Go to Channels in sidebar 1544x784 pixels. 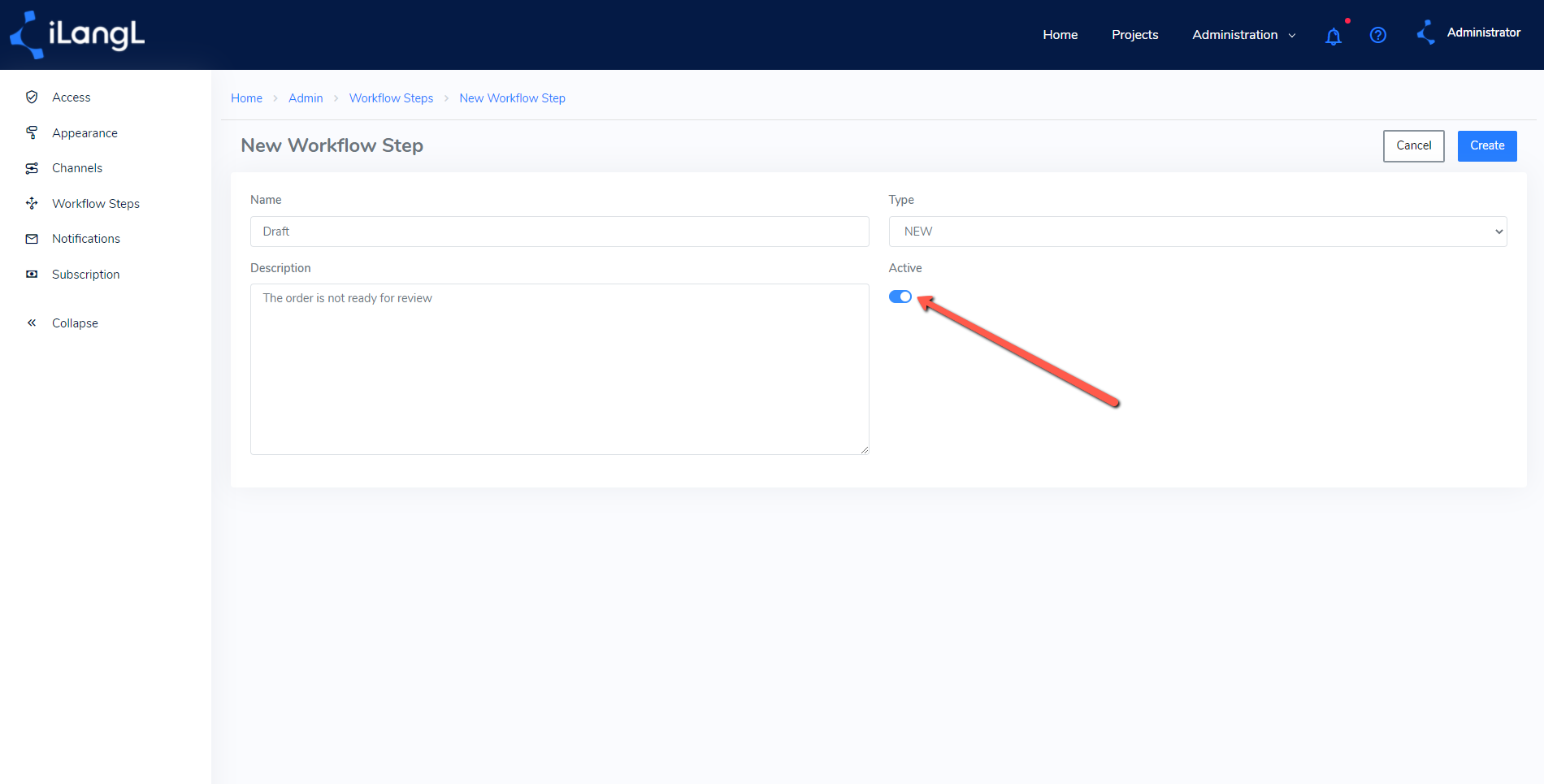(77, 168)
